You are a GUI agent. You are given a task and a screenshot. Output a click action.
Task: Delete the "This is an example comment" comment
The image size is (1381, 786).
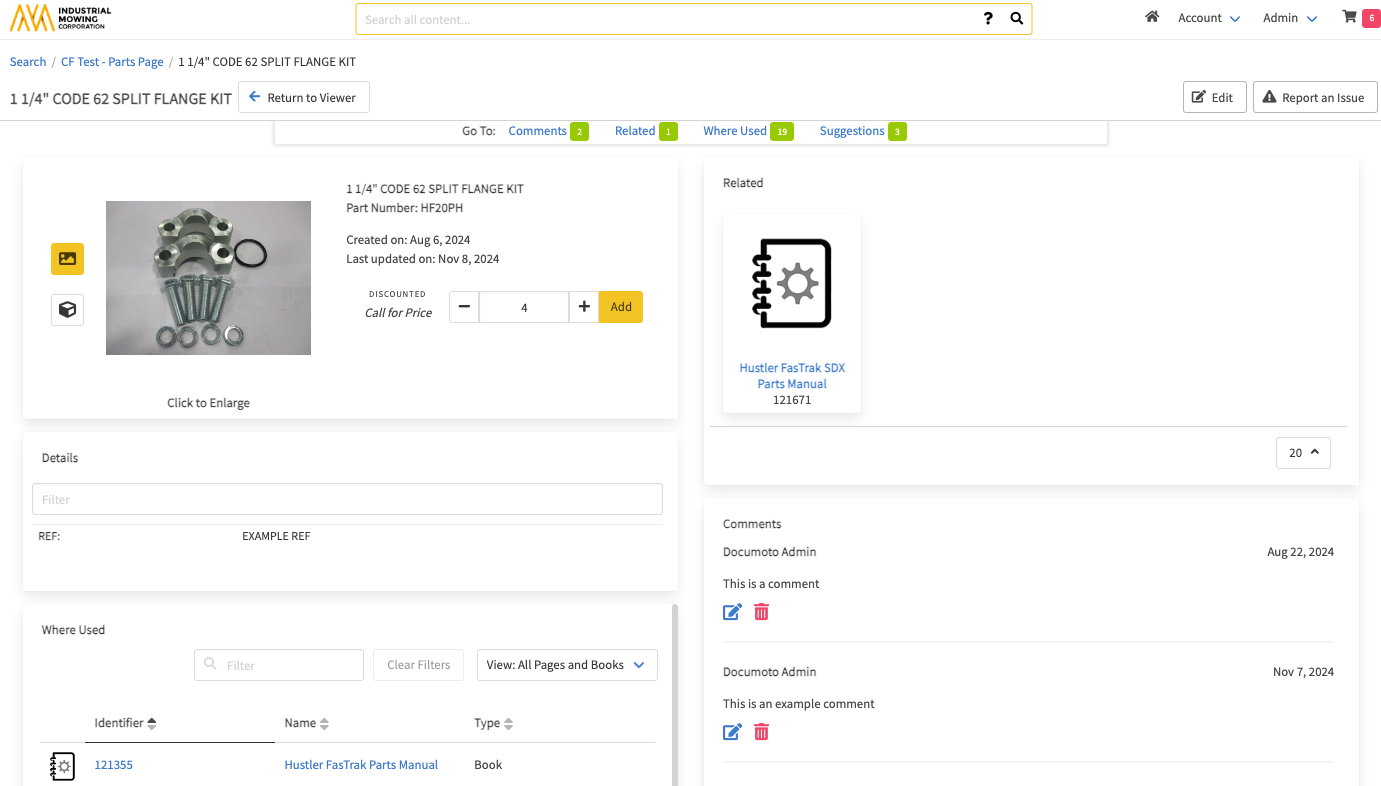(761, 732)
